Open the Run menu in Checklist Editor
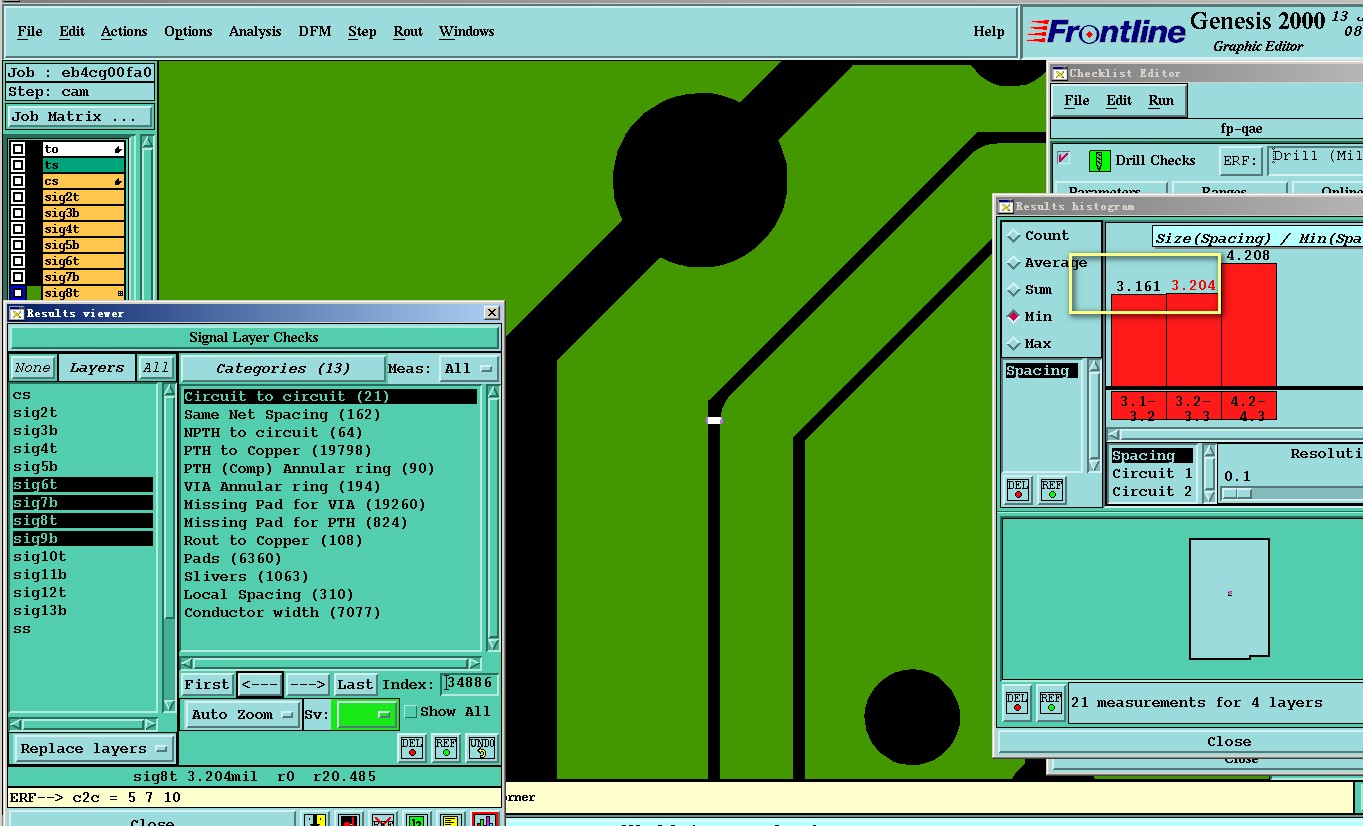The height and width of the screenshot is (826, 1363). click(x=1161, y=100)
